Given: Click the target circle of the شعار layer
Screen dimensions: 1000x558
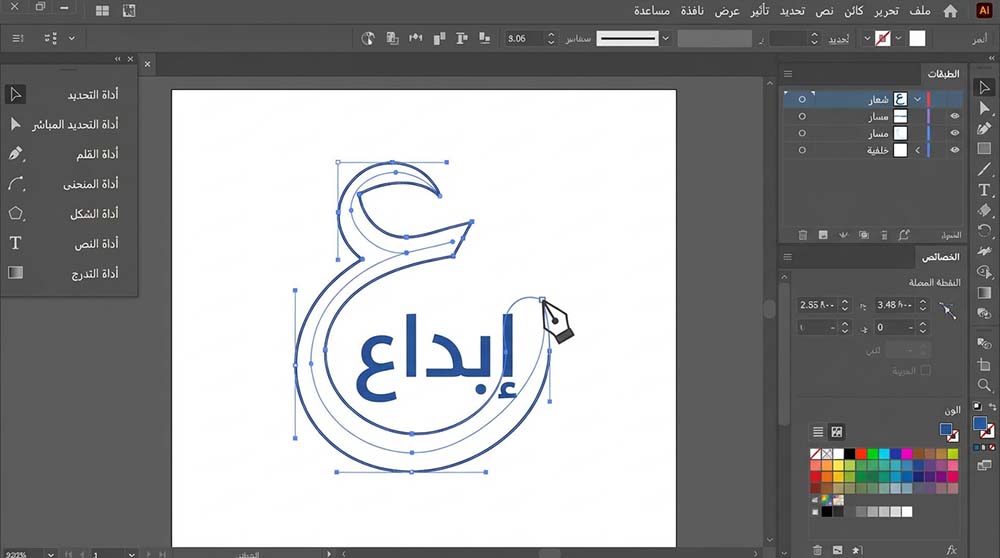Looking at the screenshot, I should click(802, 99).
